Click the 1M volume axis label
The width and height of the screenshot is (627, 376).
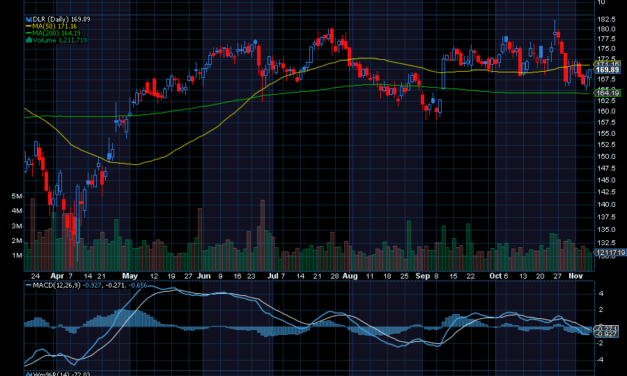coord(17,255)
